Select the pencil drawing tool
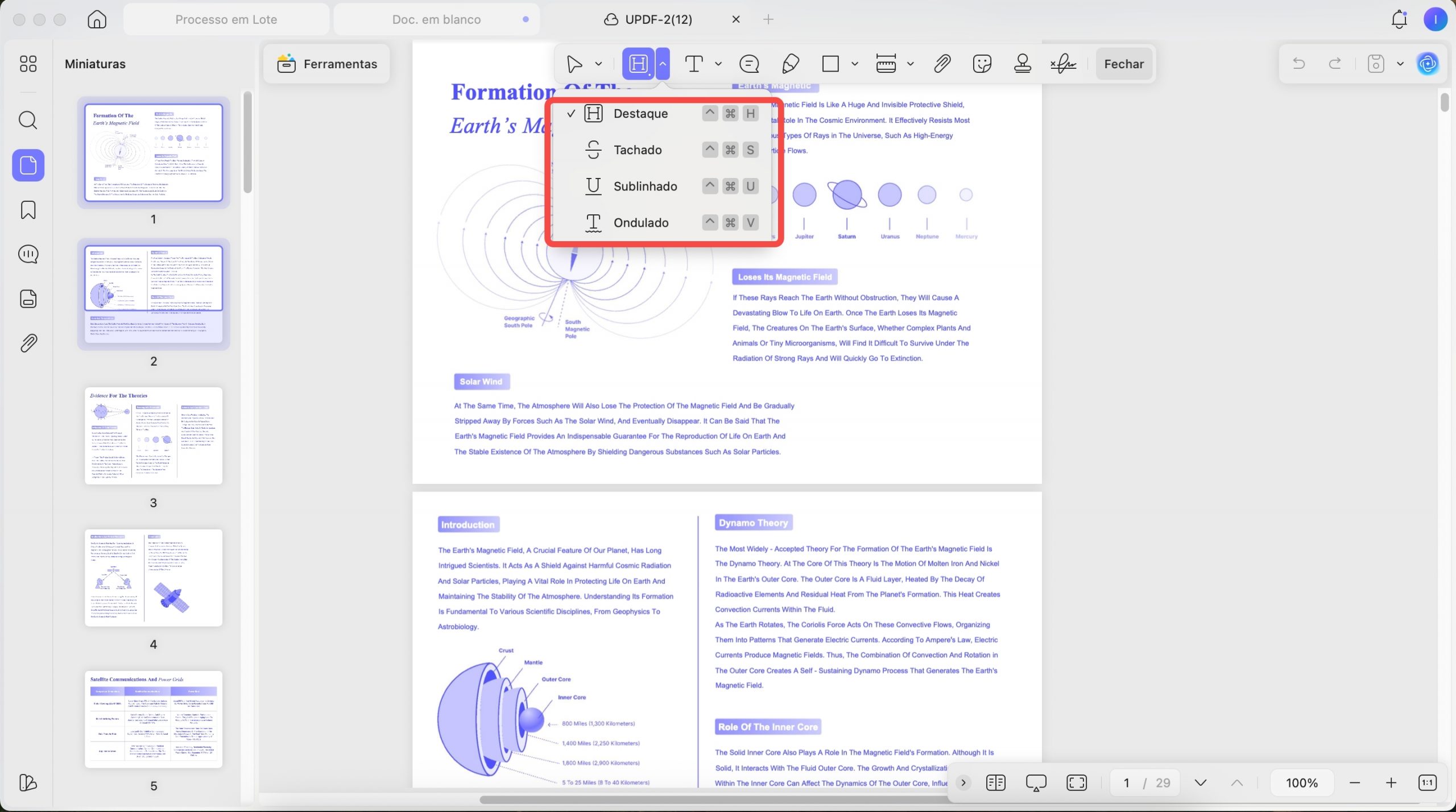 coord(790,64)
